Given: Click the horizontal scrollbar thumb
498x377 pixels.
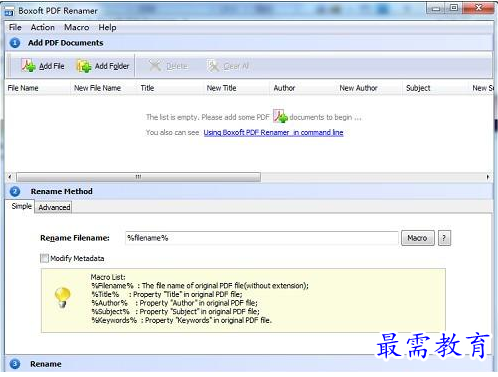Looking at the screenshot, I should (x=138, y=177).
